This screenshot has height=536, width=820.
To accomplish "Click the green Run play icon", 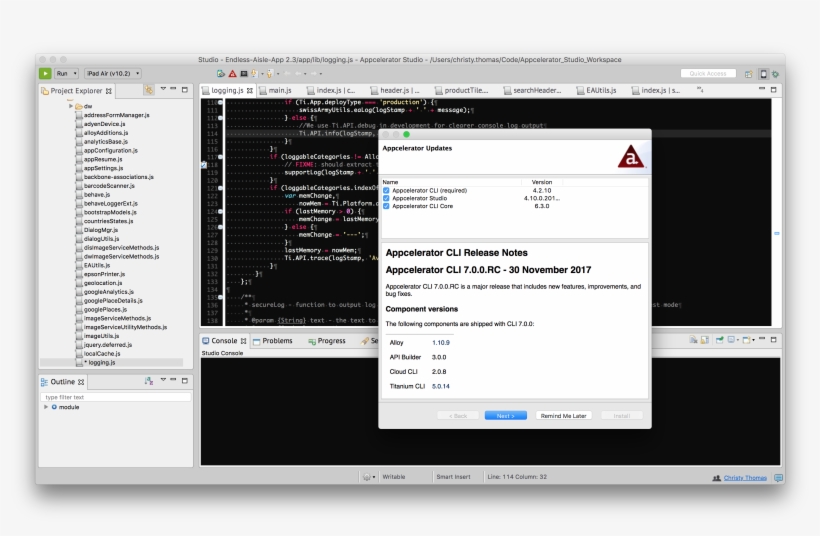I will click(x=45, y=73).
